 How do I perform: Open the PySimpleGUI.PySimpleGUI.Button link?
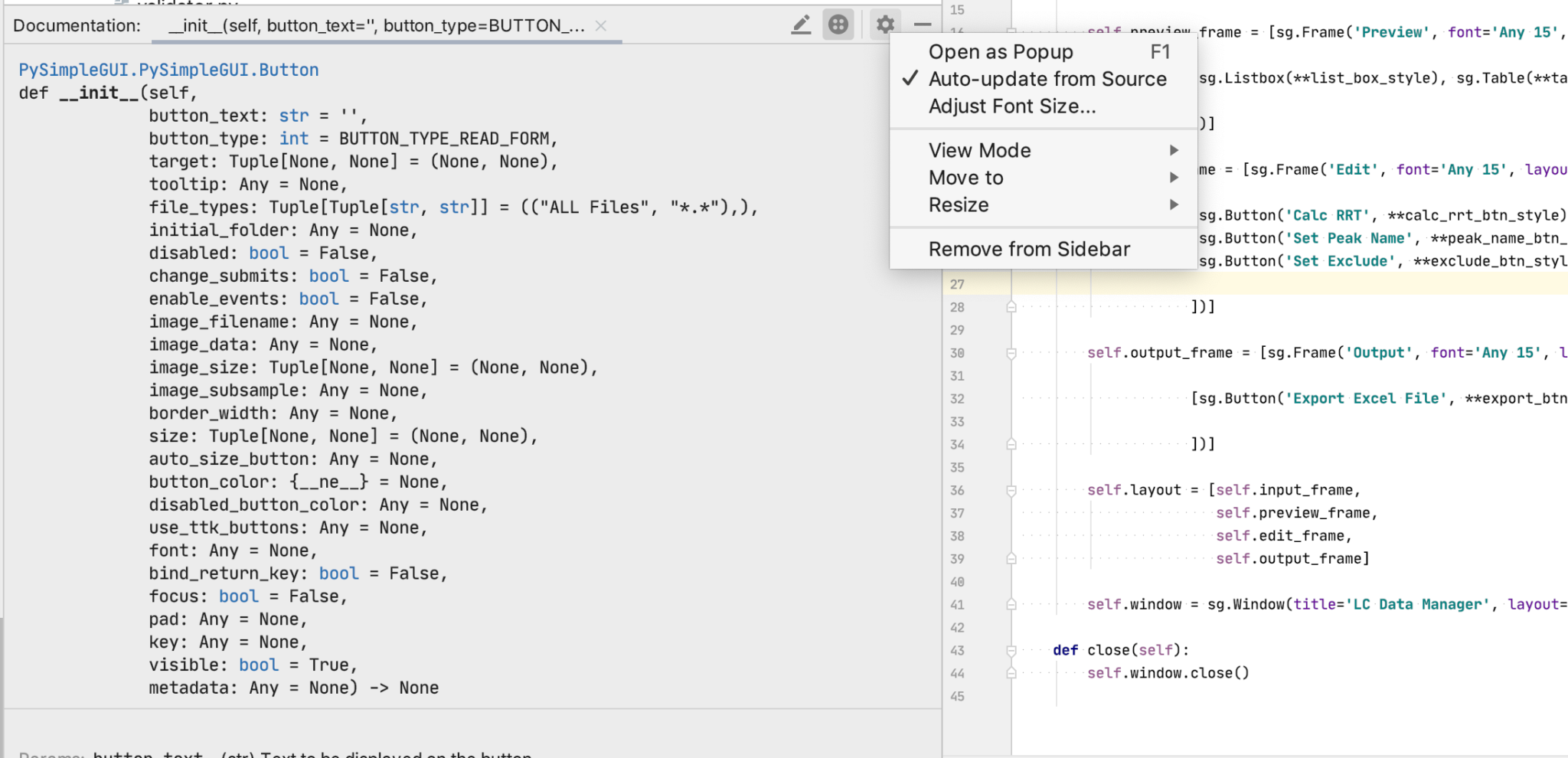click(168, 70)
